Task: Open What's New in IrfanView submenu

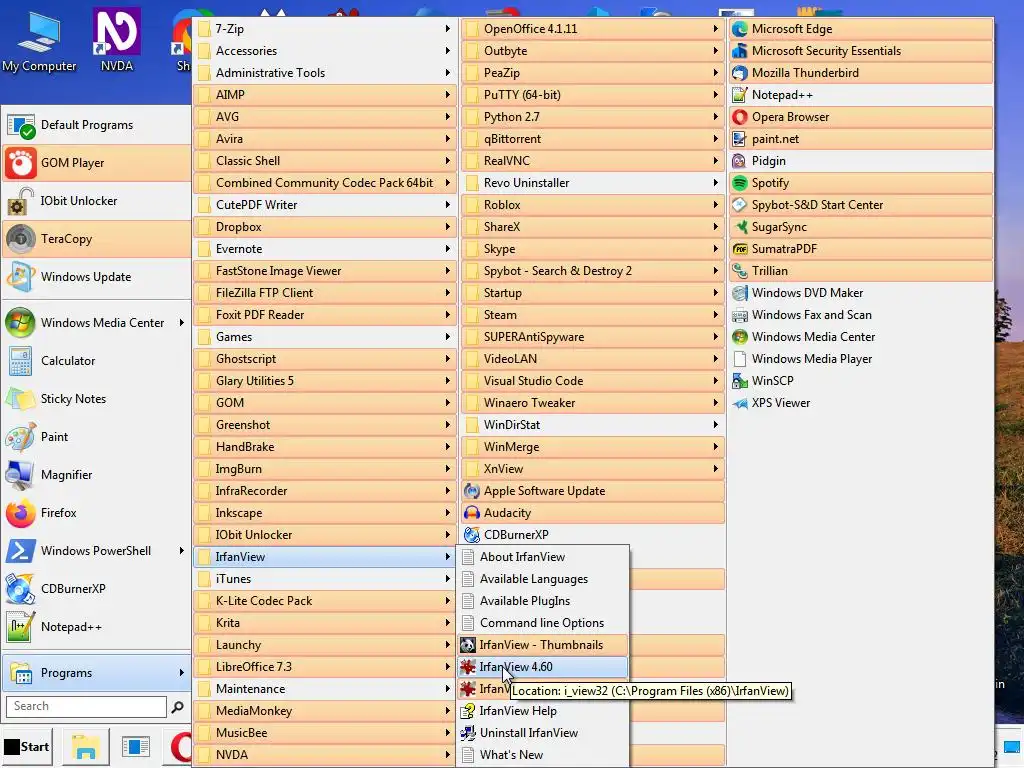Action: [x=543, y=754]
